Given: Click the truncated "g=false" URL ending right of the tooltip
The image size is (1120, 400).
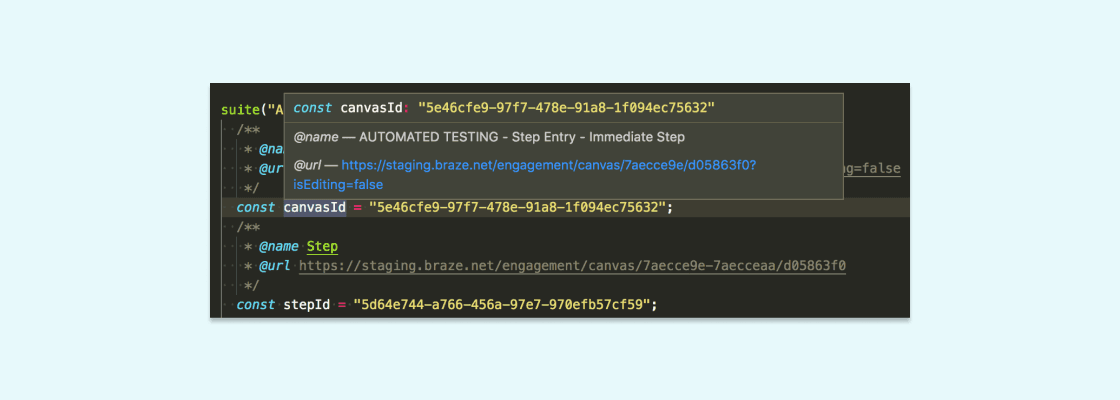Looking at the screenshot, I should pos(873,169).
